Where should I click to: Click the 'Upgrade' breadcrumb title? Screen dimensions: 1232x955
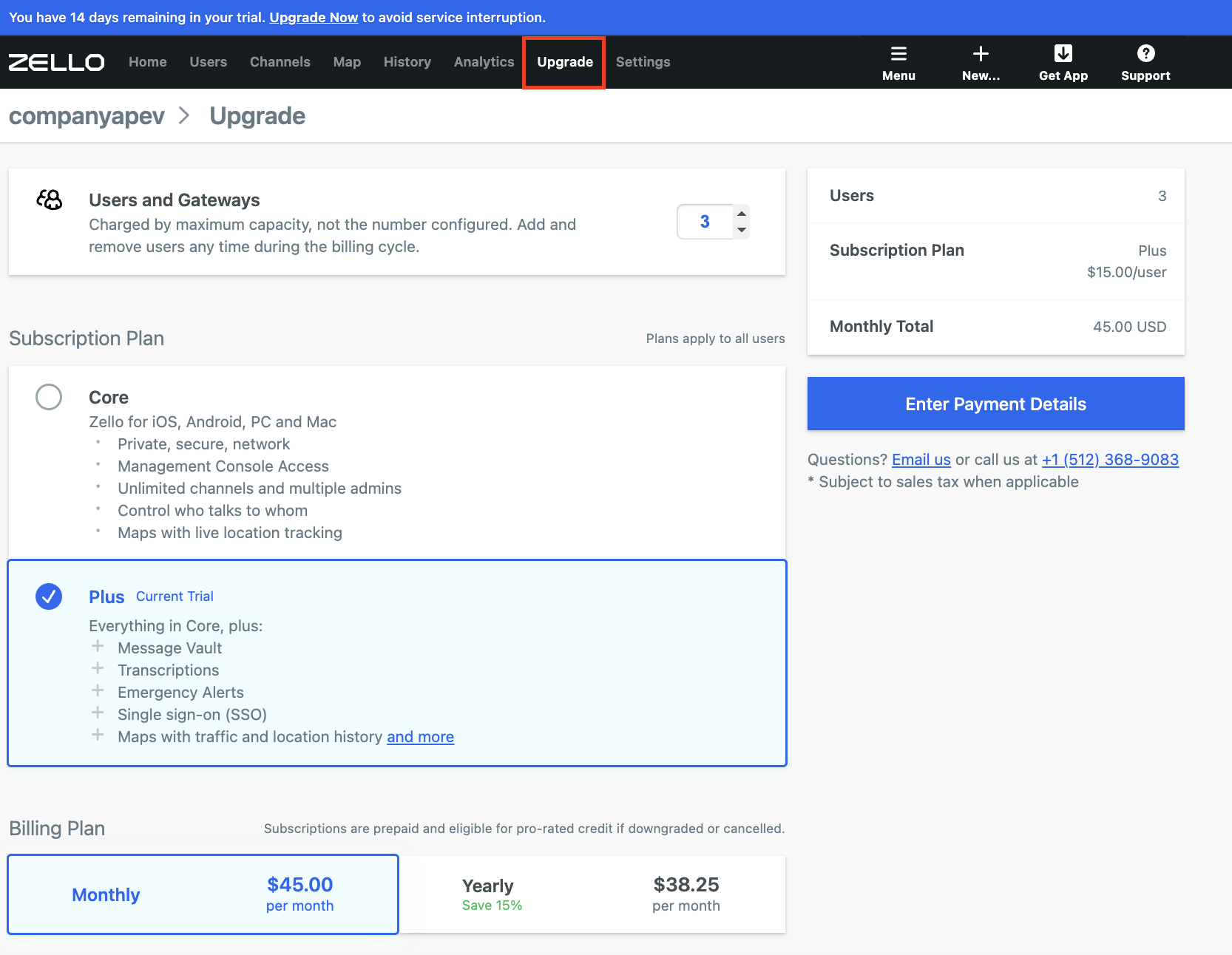click(x=257, y=116)
